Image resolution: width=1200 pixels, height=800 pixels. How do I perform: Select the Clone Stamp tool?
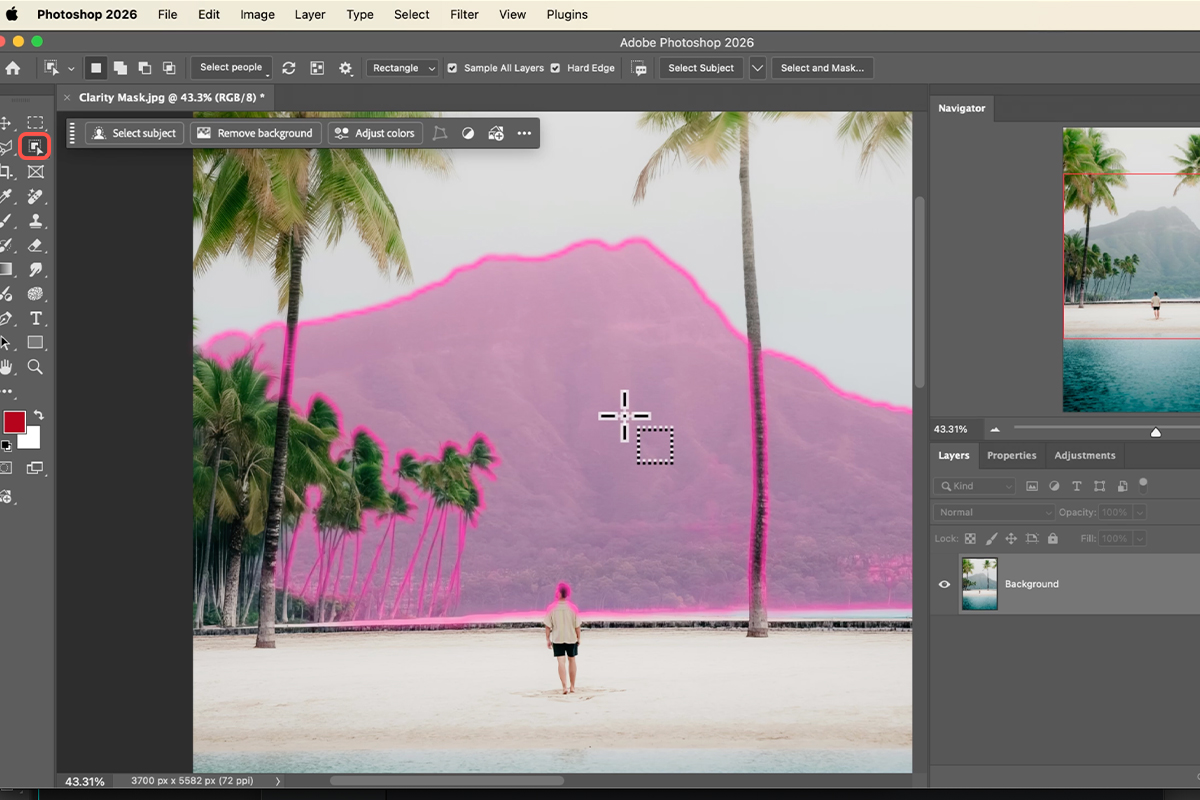click(35, 221)
